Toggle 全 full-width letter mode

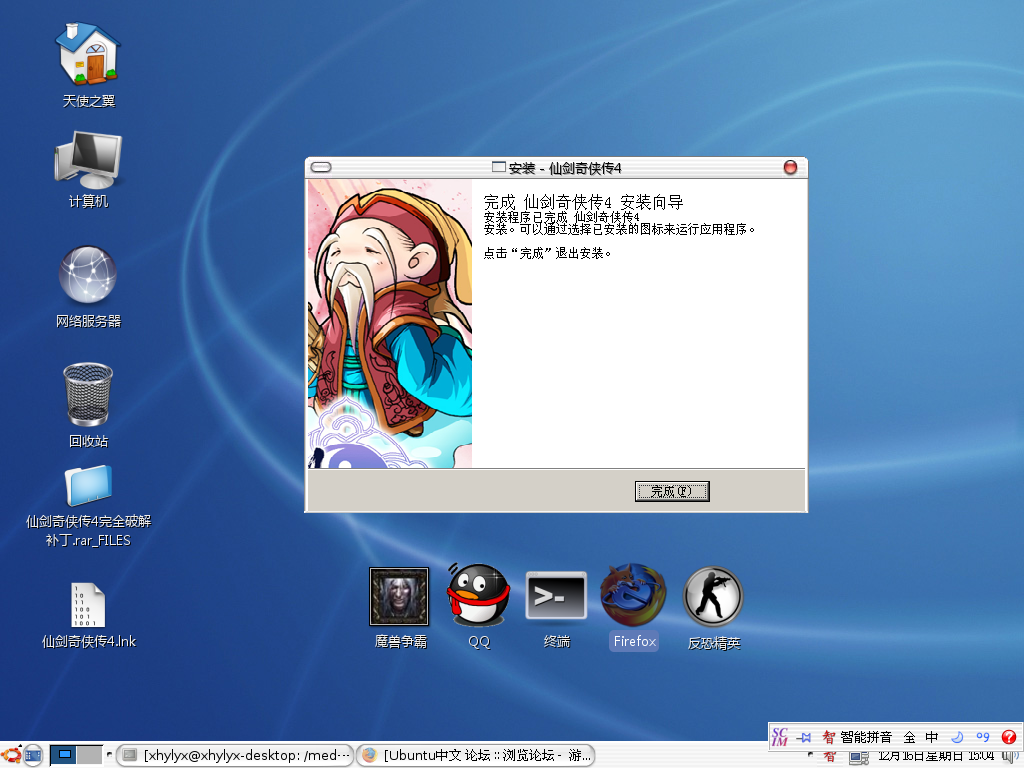(x=909, y=737)
